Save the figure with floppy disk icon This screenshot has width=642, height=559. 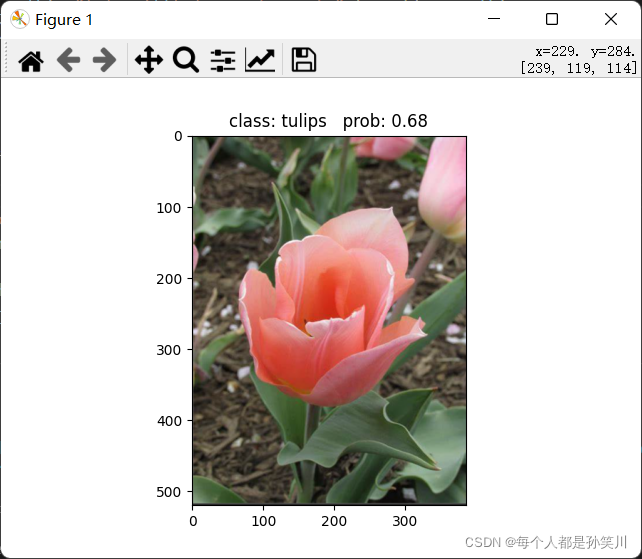(303, 60)
